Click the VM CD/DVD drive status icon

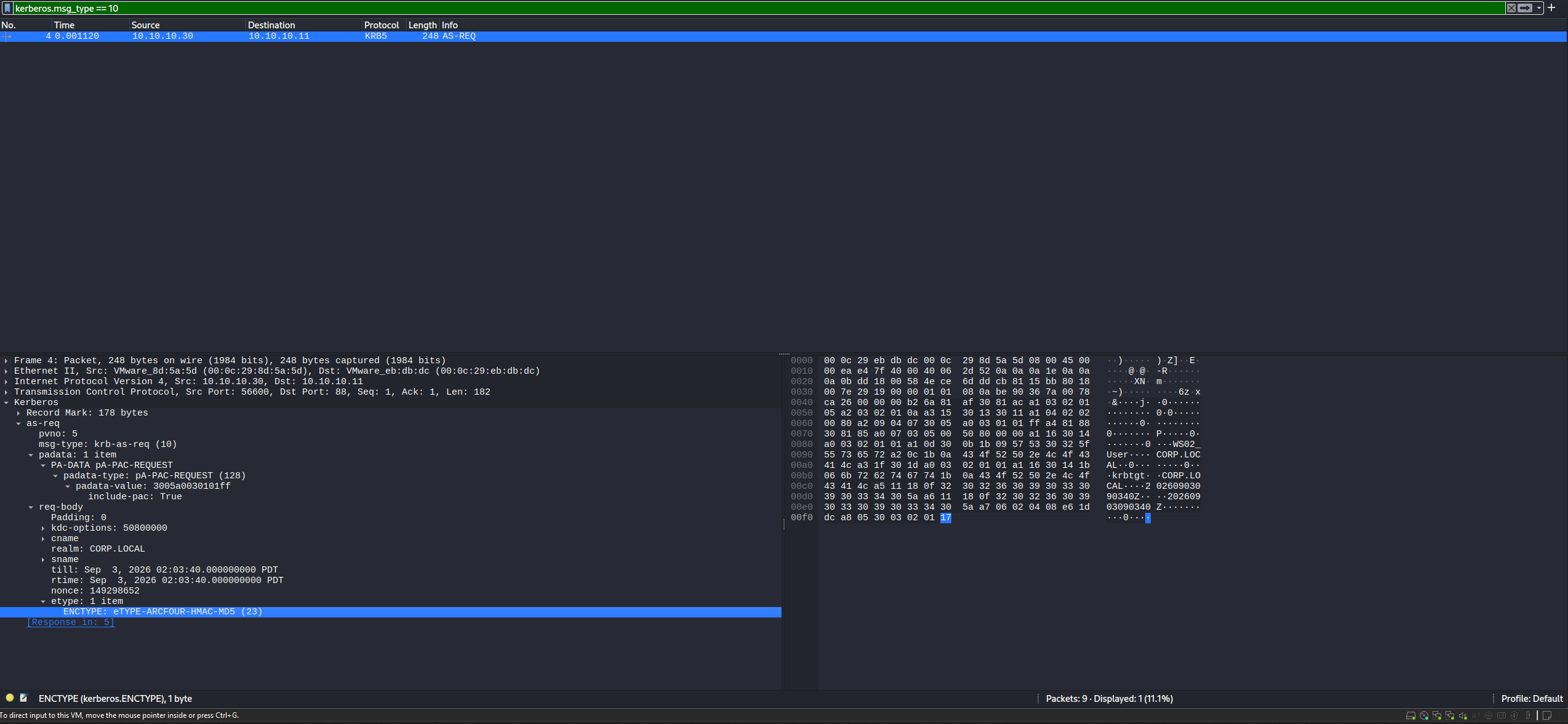click(1424, 715)
